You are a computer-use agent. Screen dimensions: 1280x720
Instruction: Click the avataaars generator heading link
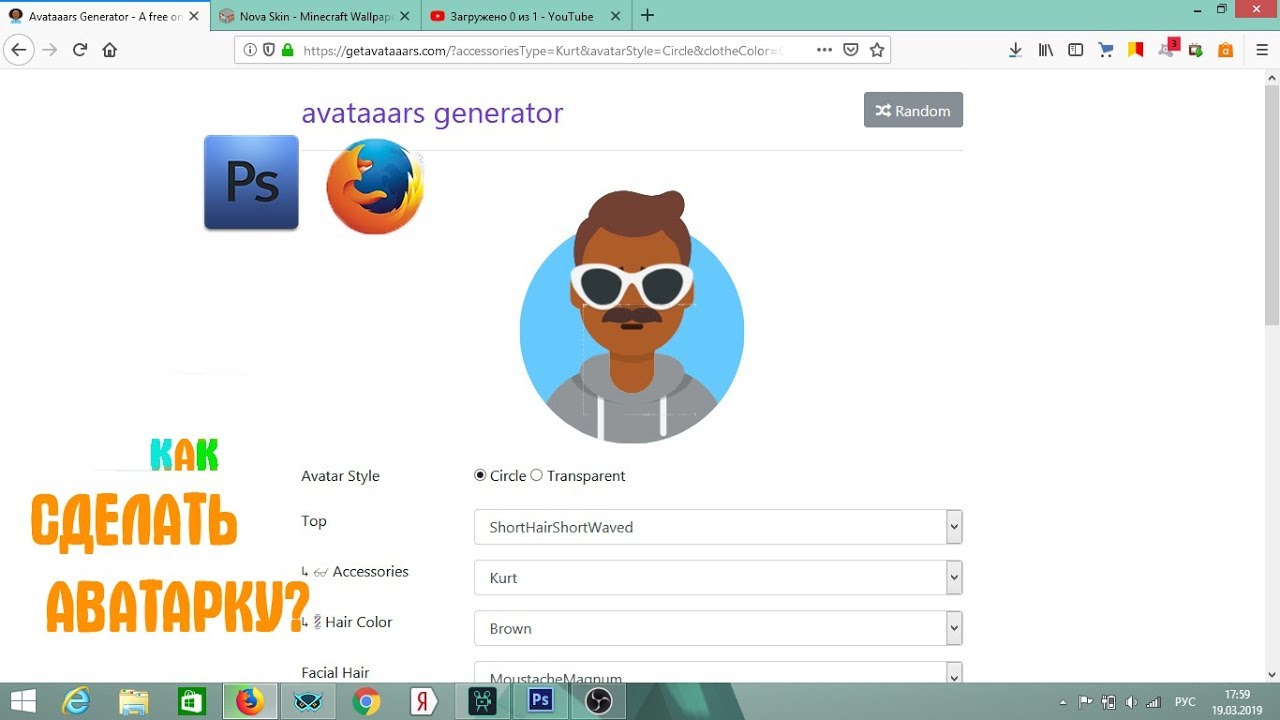pyautogui.click(x=432, y=113)
